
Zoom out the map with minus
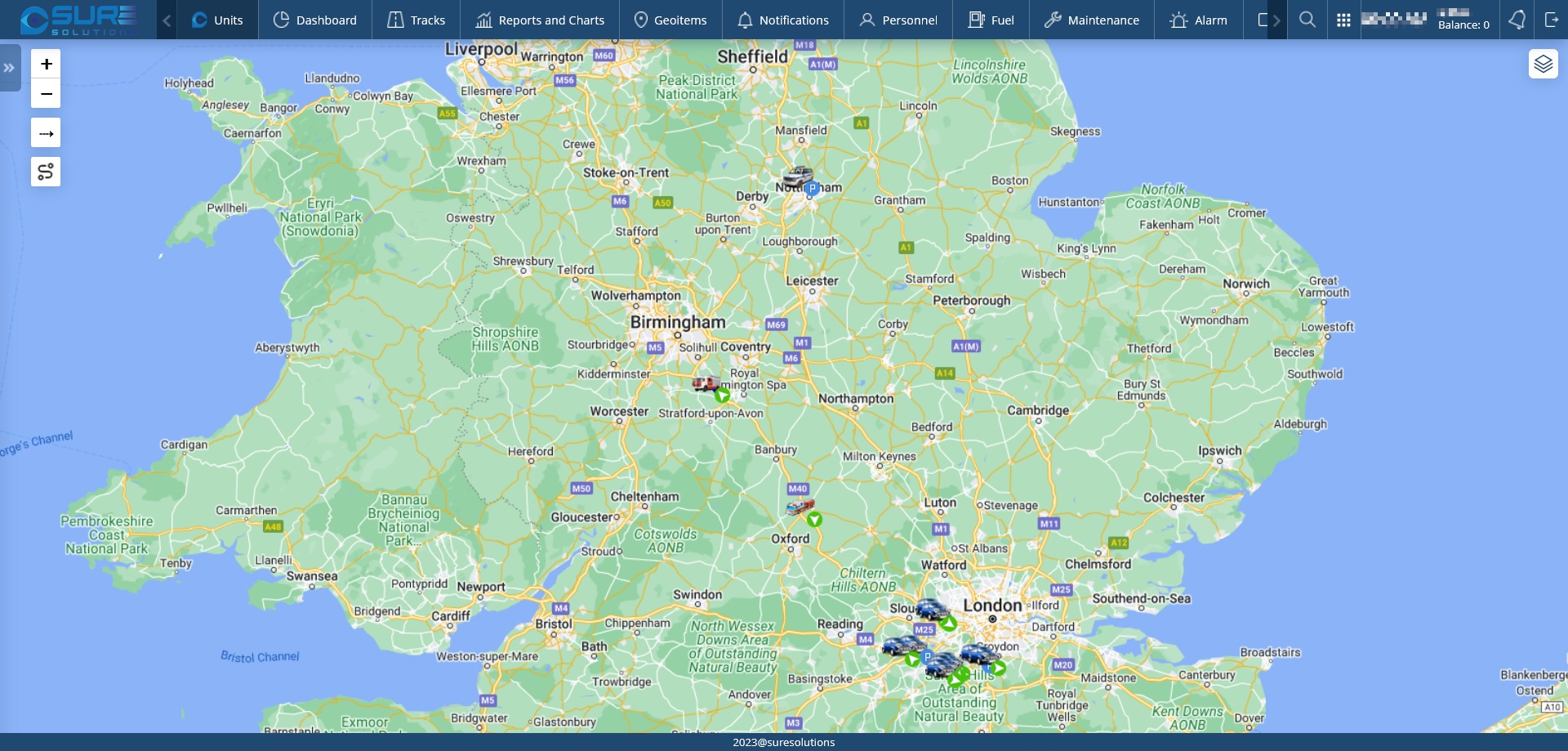coord(46,94)
